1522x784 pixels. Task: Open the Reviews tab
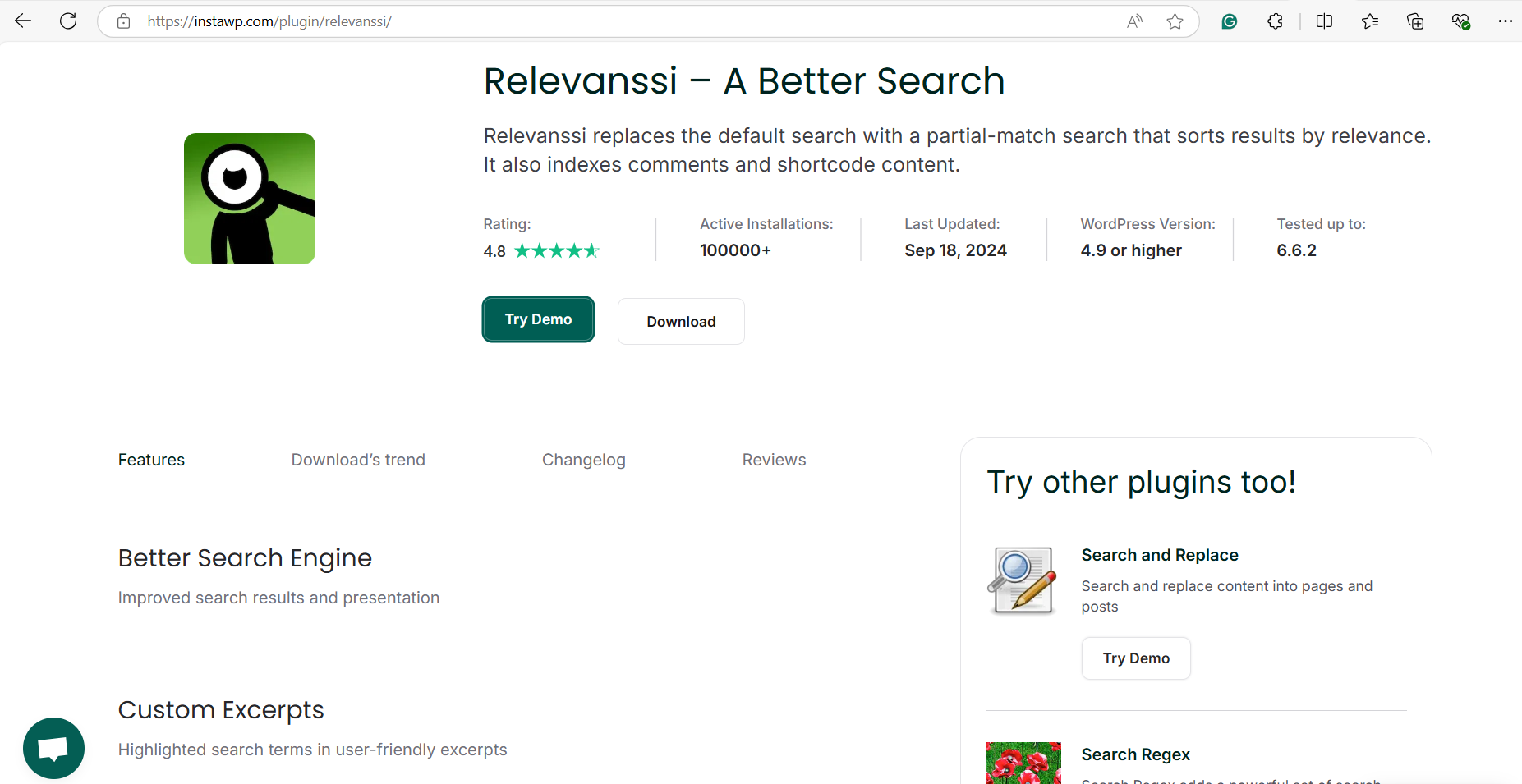774,460
